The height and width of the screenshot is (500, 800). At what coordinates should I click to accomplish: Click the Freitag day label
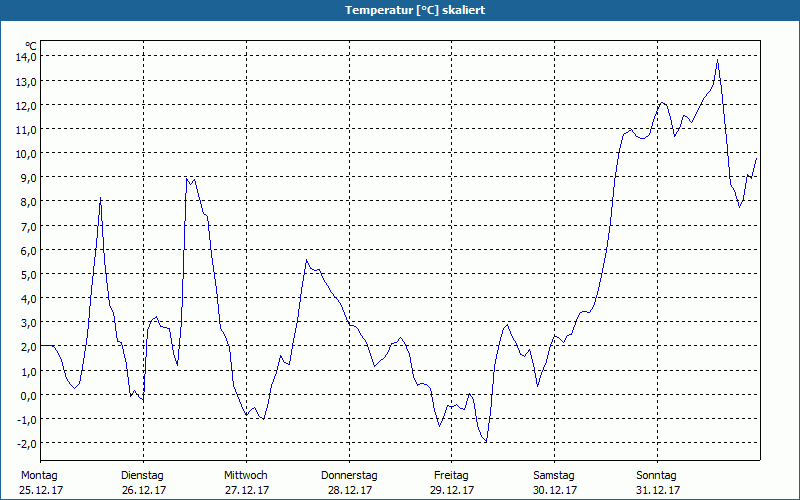(451, 476)
